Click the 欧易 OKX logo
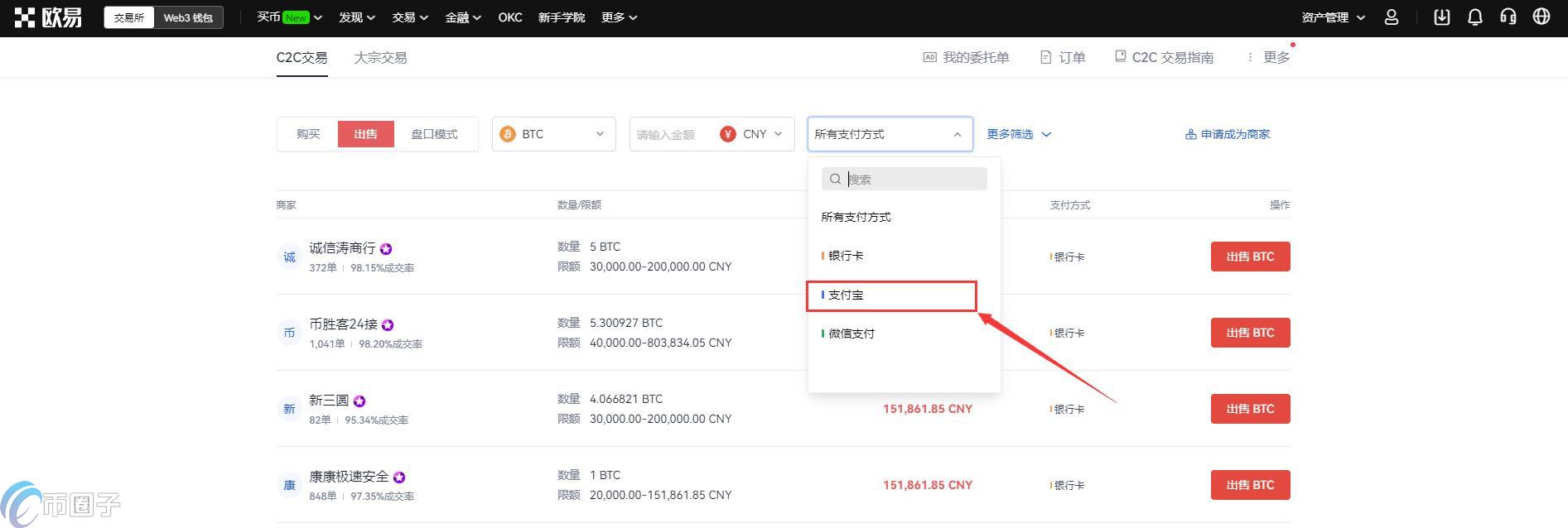 [48, 17]
